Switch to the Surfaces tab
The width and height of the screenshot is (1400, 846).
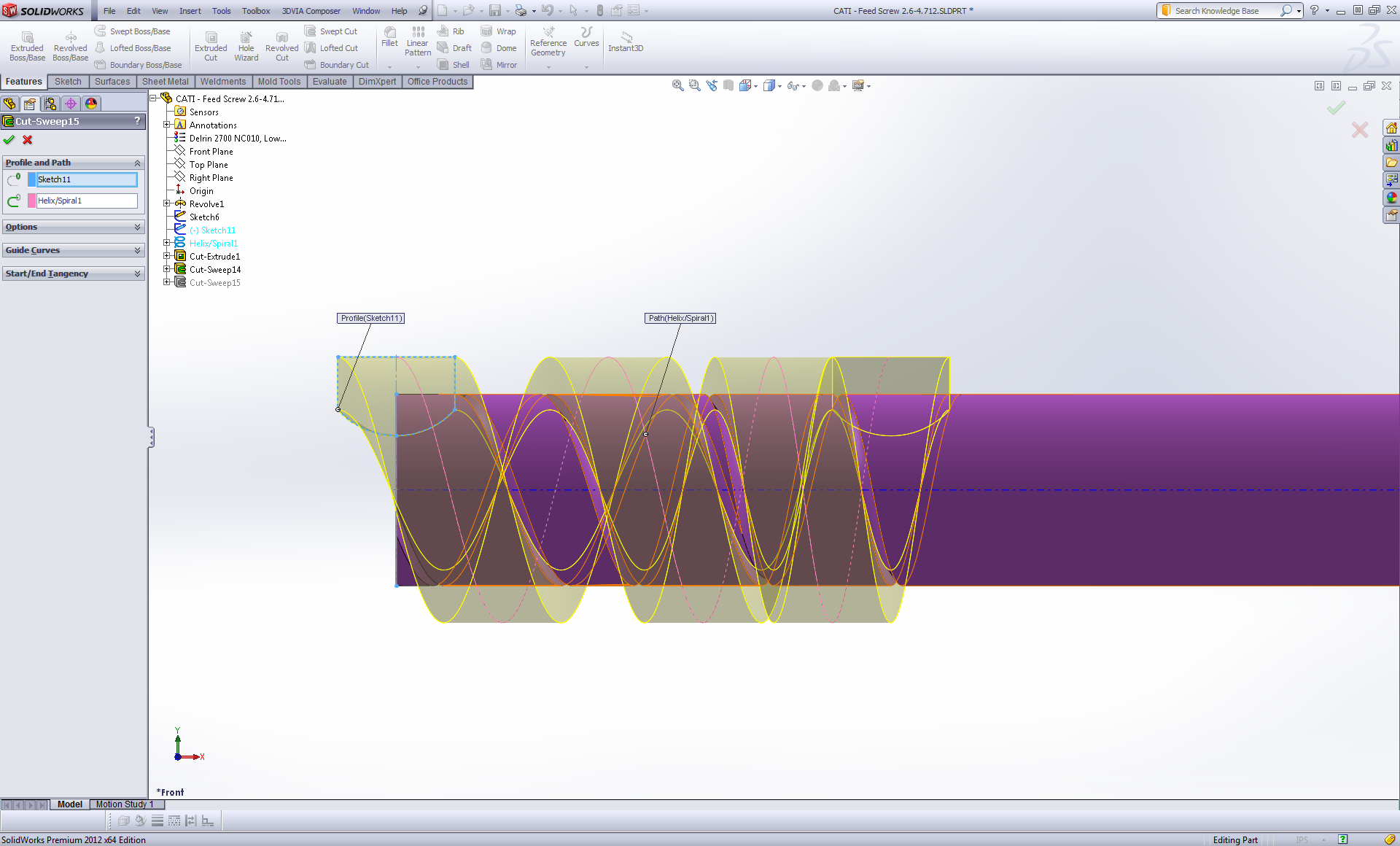(112, 82)
